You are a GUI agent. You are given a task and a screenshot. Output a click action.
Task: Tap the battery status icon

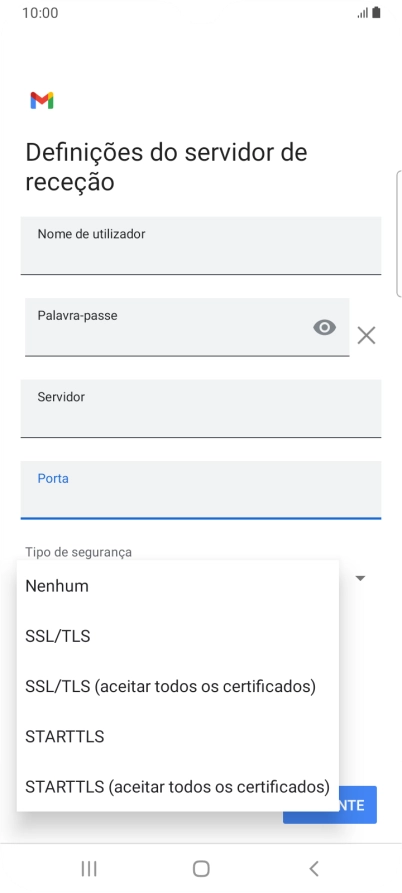point(376,13)
